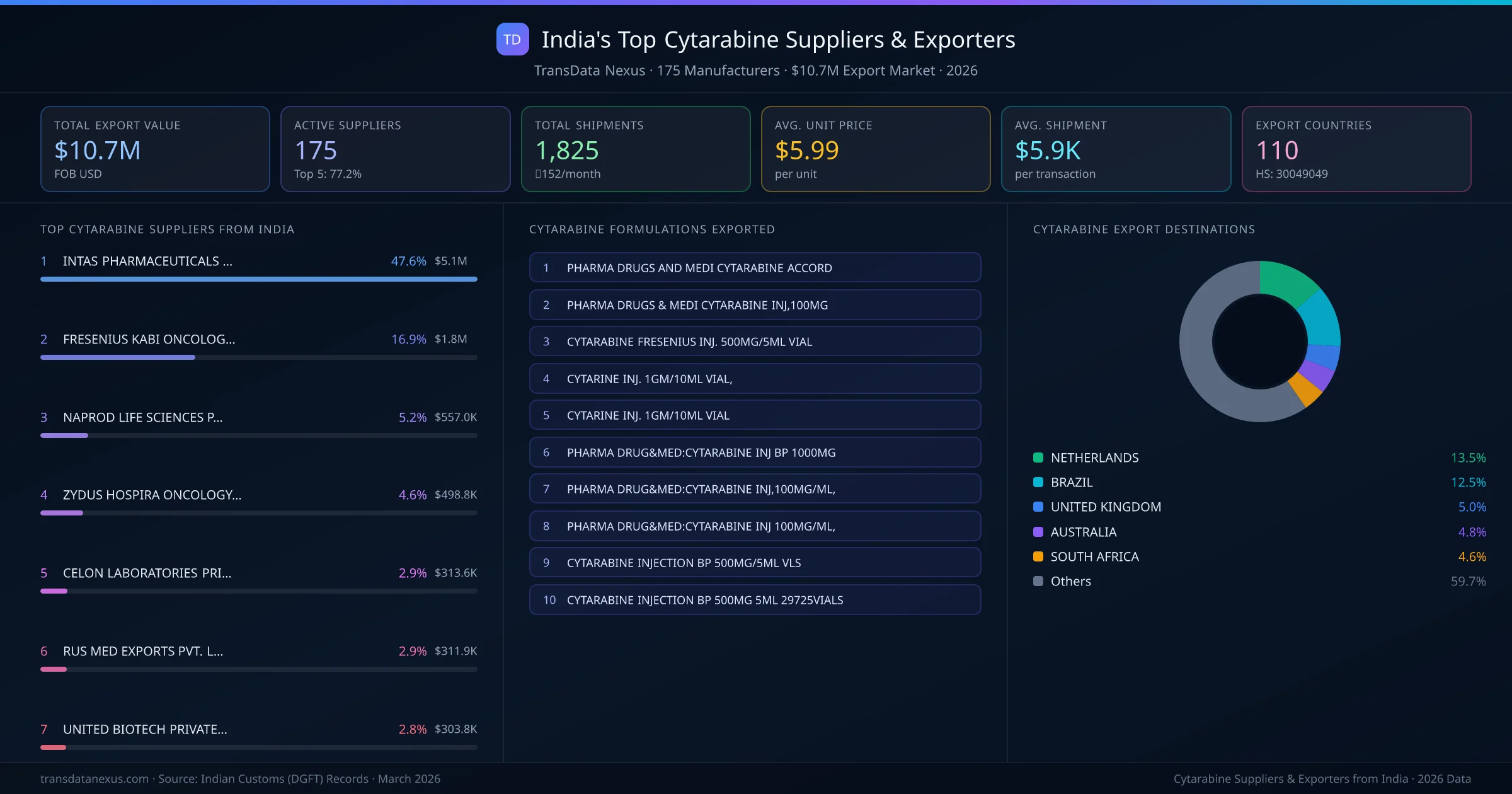Click the Australia purple legend marker
1512x794 pixels.
click(1038, 532)
